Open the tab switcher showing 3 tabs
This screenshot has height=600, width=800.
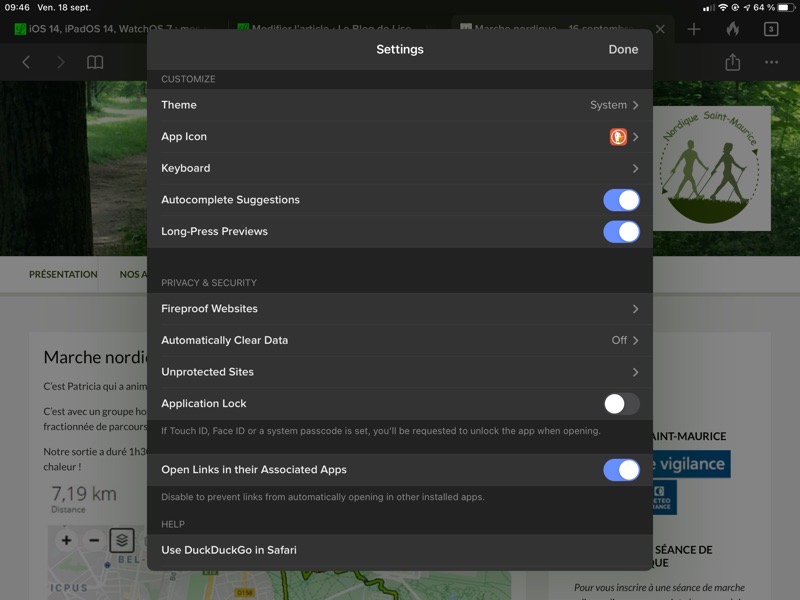771,29
